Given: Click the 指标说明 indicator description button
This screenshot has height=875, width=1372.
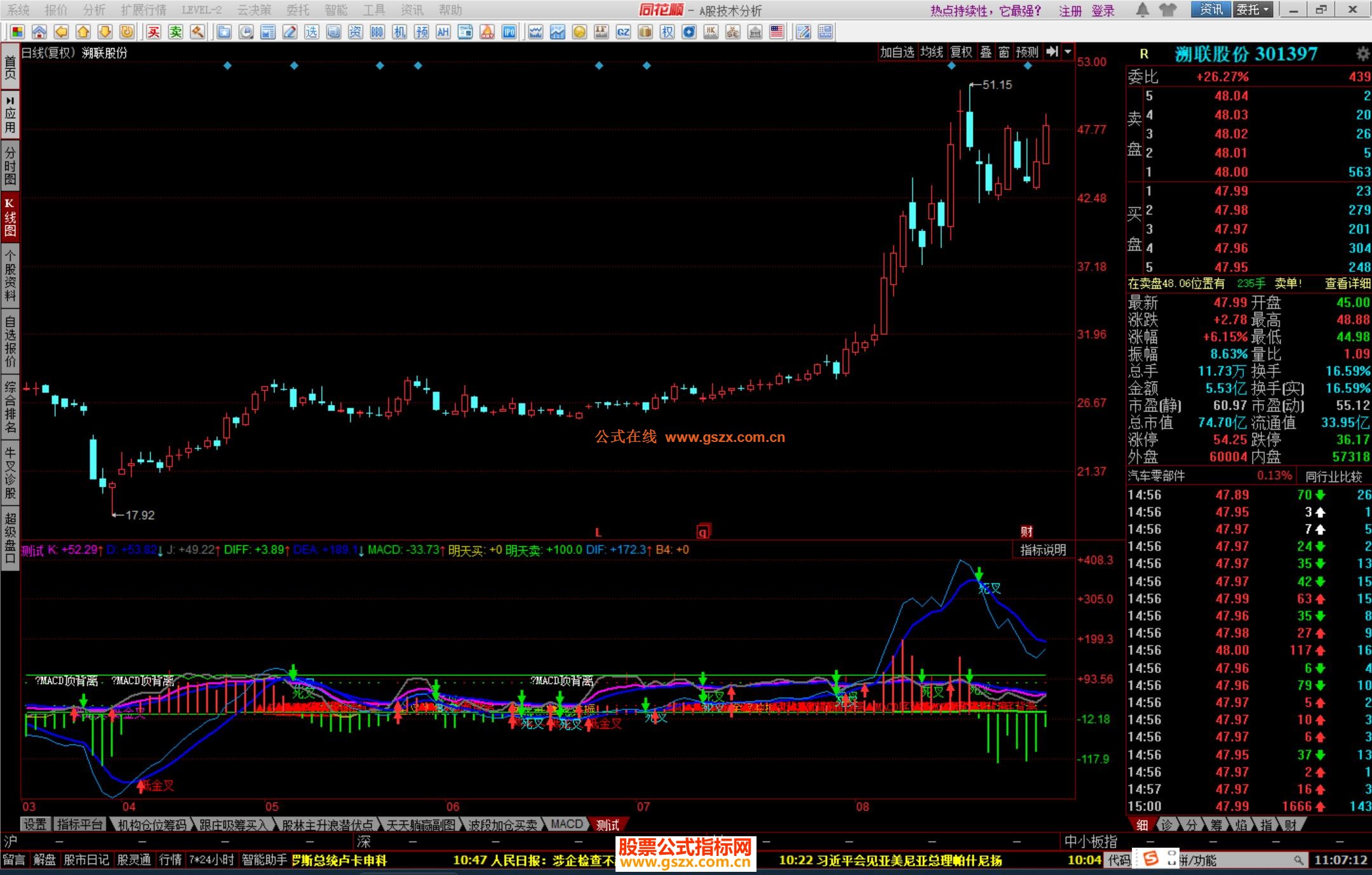Looking at the screenshot, I should tap(1042, 550).
